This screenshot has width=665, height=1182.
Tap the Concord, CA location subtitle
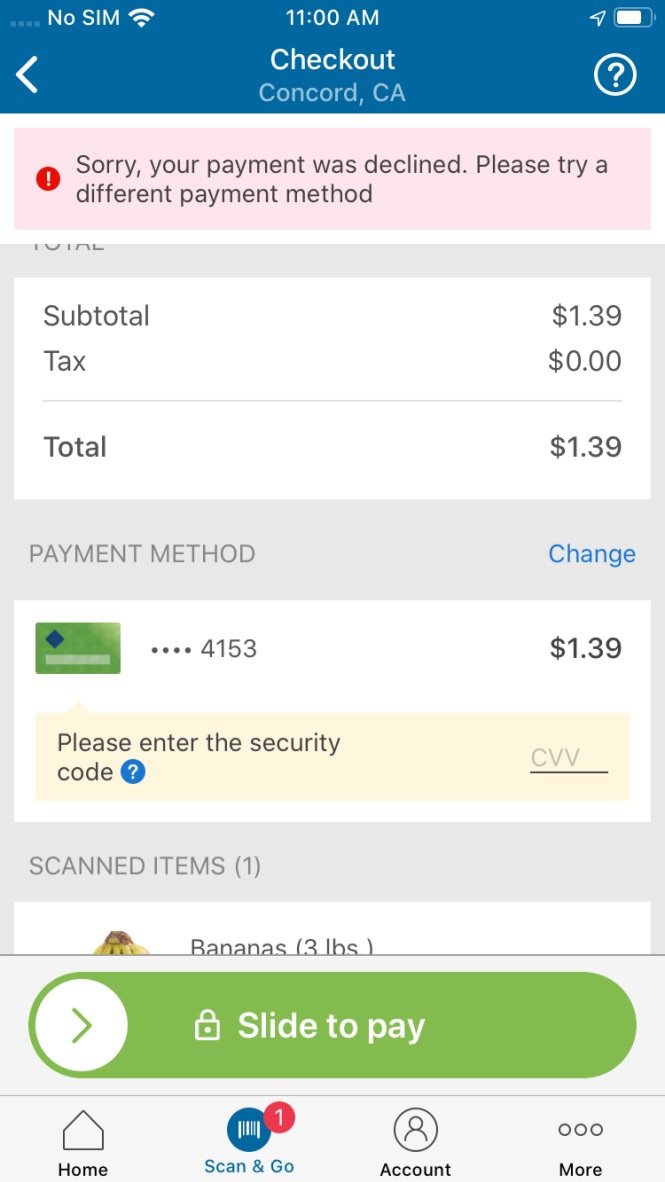[x=332, y=93]
